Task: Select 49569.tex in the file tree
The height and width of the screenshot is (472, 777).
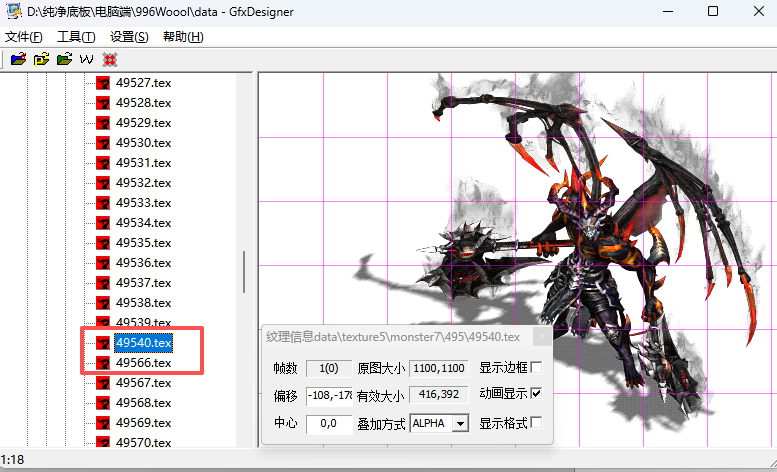Action: click(143, 423)
